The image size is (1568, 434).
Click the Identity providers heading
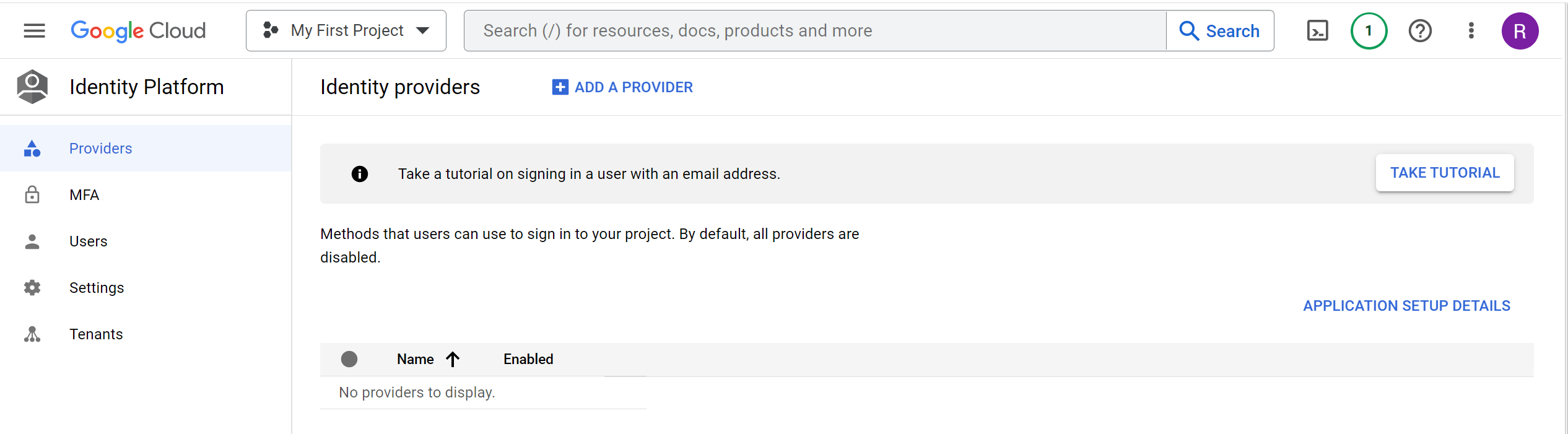tap(400, 87)
